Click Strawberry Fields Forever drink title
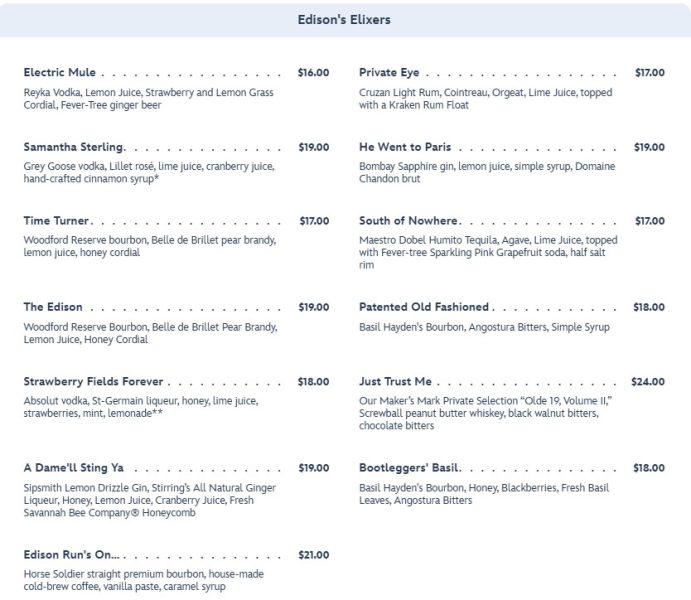The width and height of the screenshot is (691, 600). coord(93,381)
